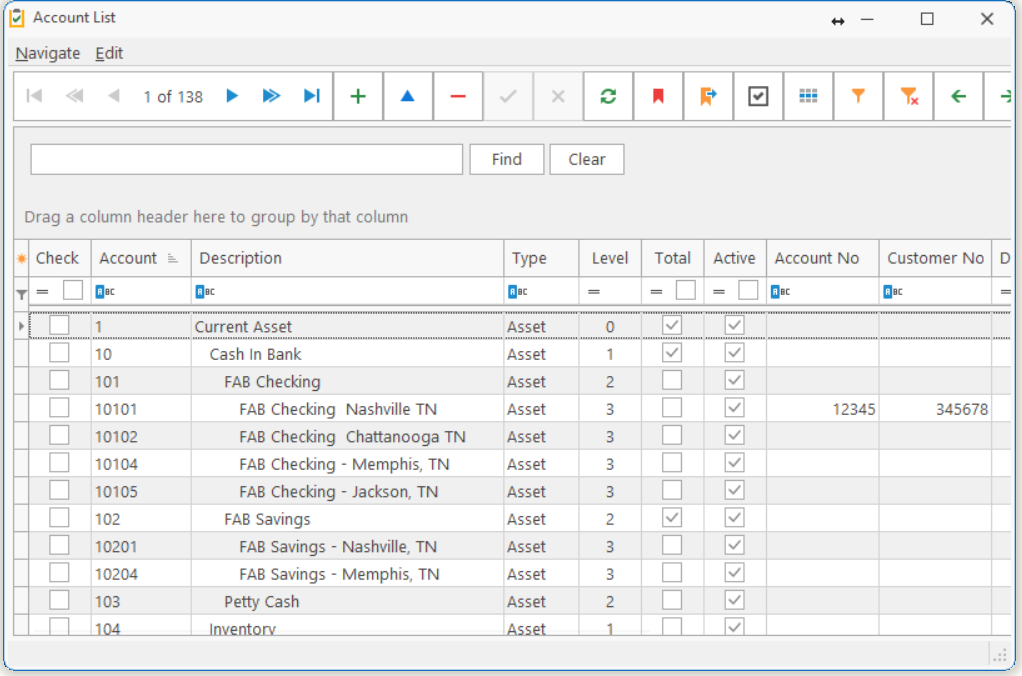Screen dimensions: 1022x676
Task: Click into the search text field
Action: pyautogui.click(x=246, y=159)
